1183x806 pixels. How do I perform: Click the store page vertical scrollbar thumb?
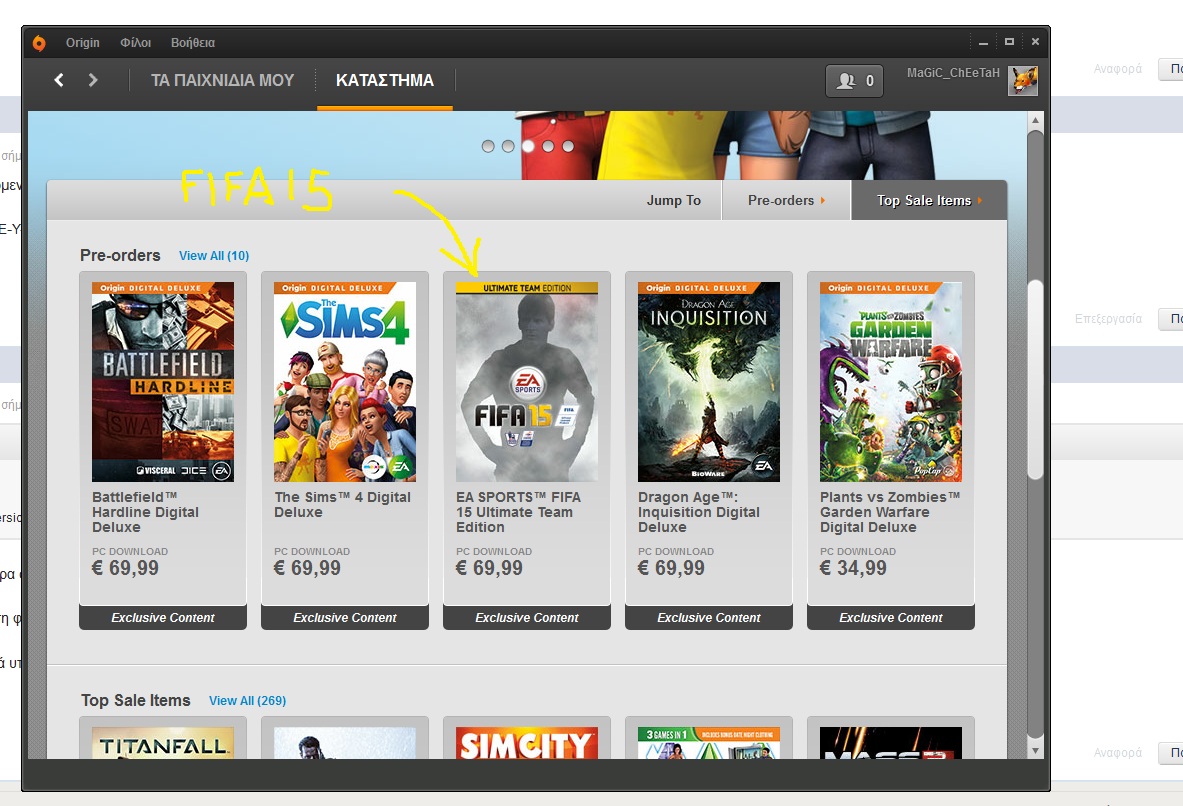coord(1036,380)
